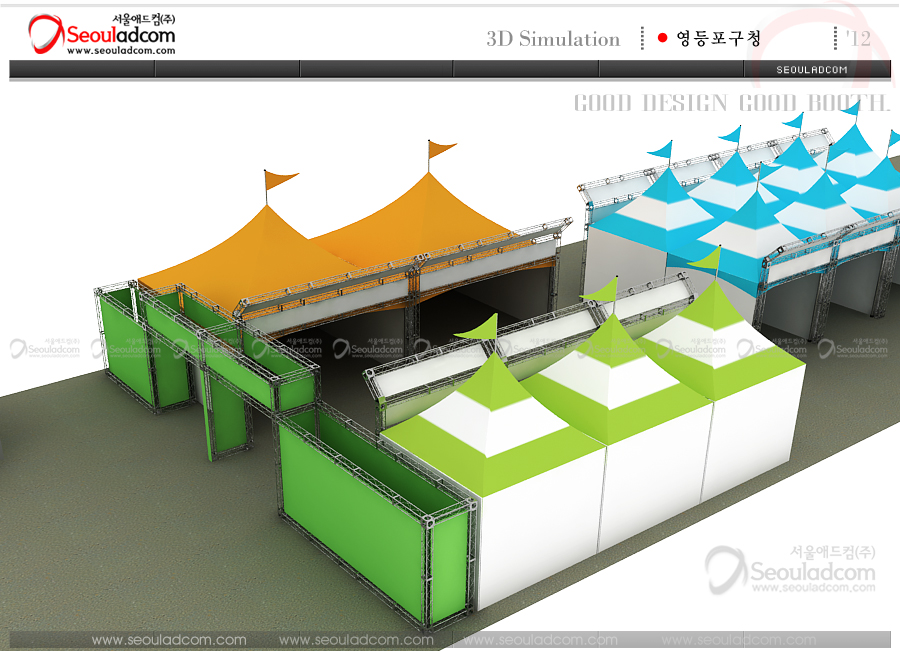Click the 영등포구청 title text
This screenshot has width=900, height=651.
pos(719,39)
